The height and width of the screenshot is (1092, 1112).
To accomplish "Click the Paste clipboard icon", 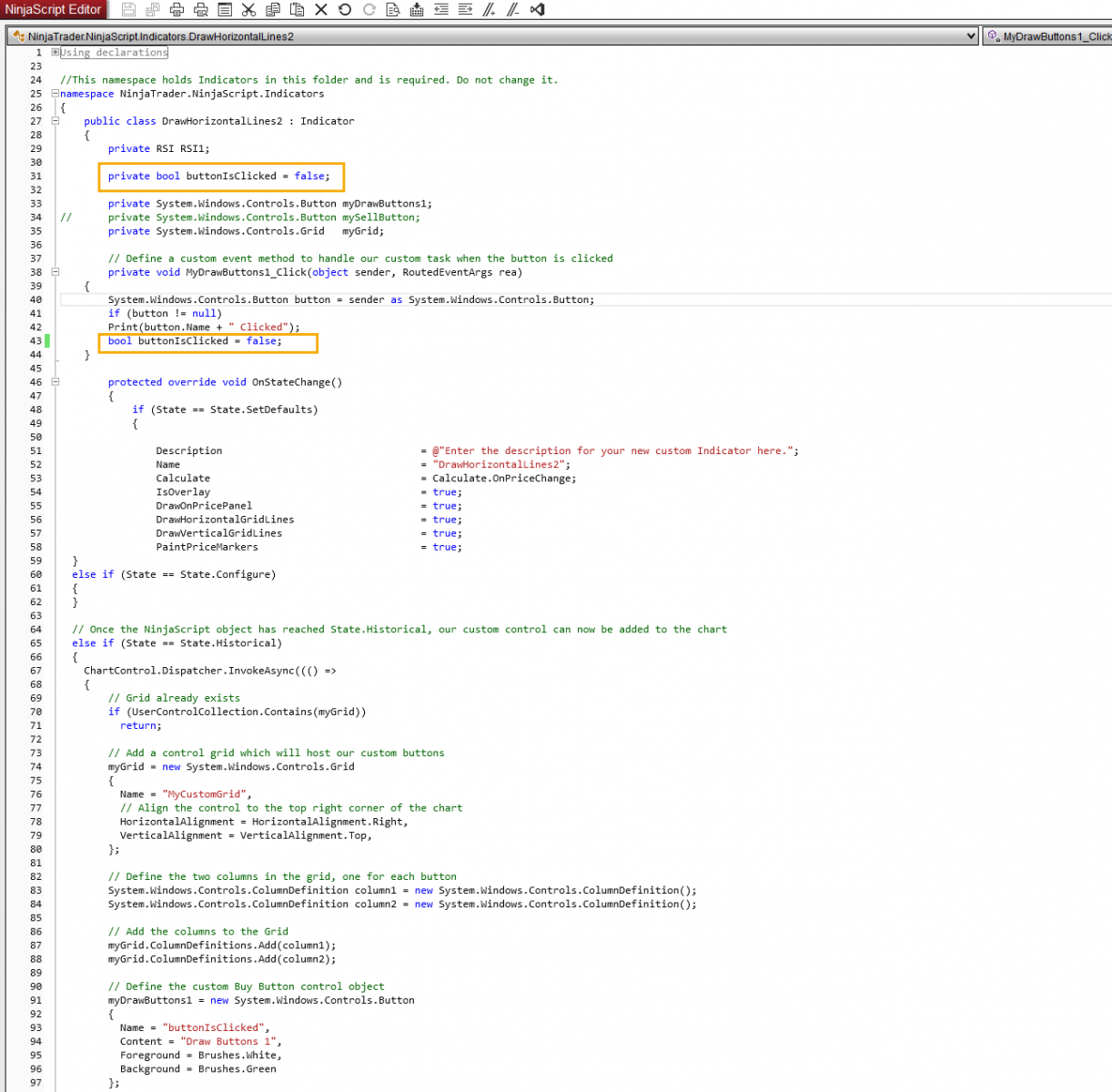I will click(x=297, y=10).
